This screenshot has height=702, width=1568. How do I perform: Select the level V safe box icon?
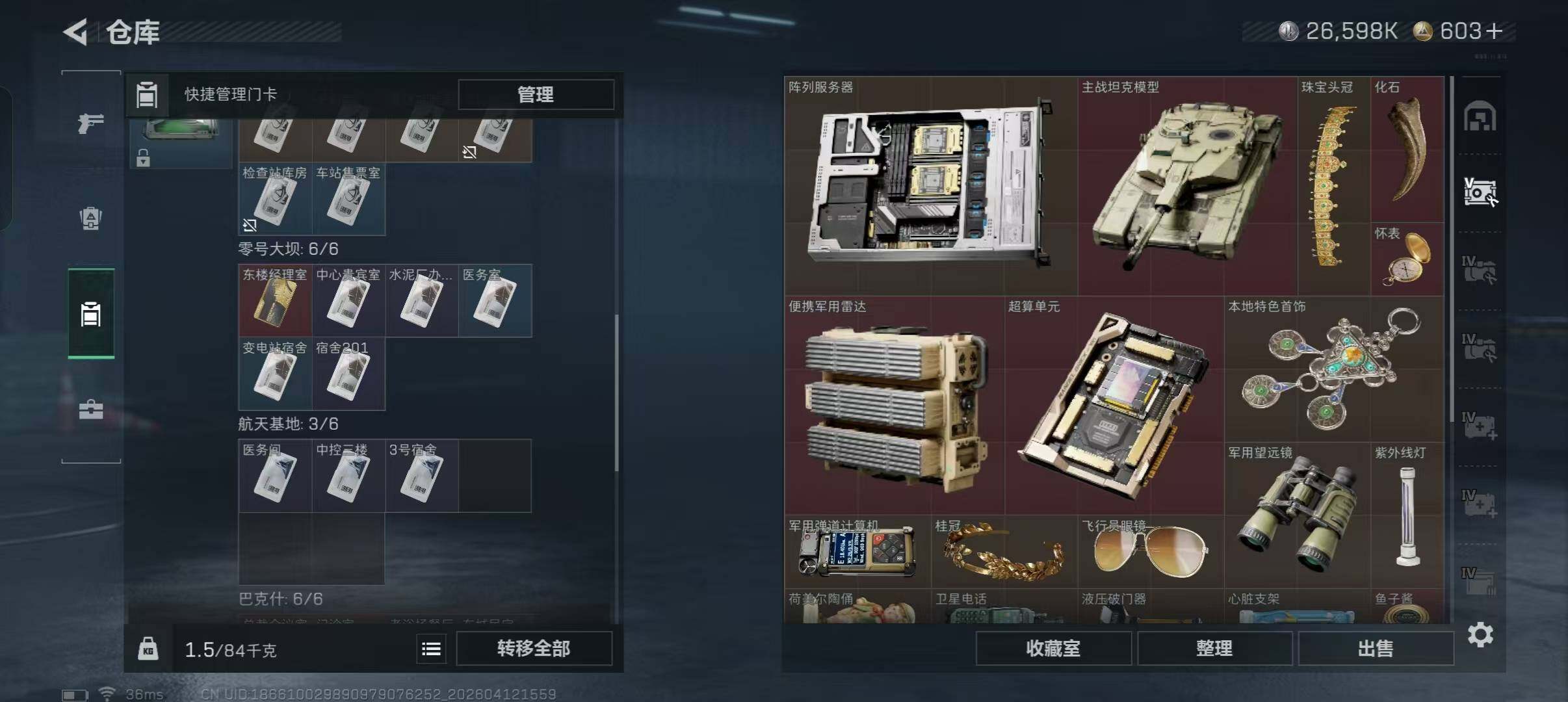coord(1480,192)
